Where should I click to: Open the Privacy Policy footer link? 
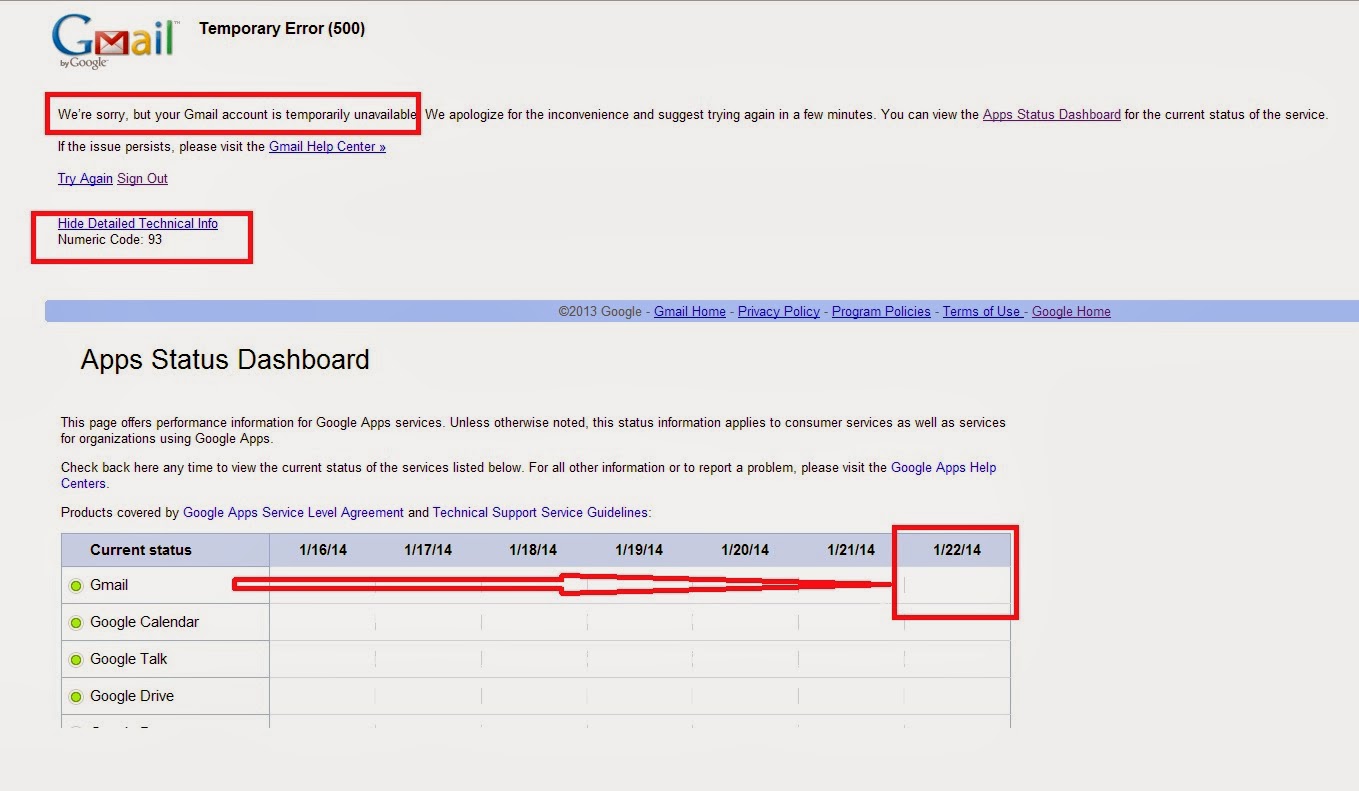pos(779,311)
